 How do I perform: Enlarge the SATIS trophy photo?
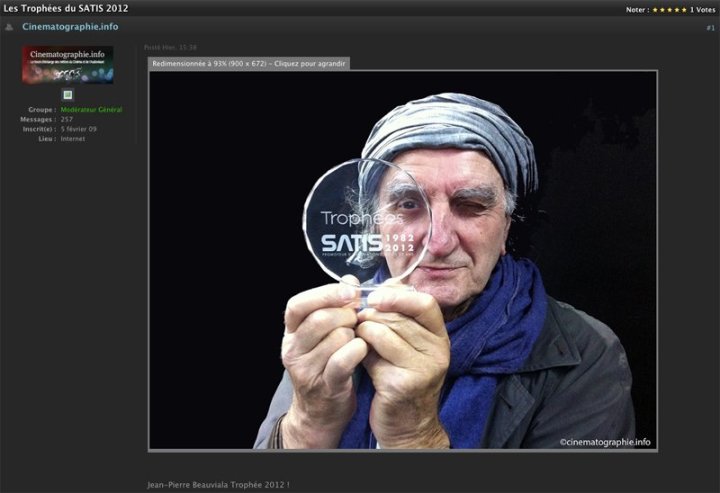click(403, 260)
